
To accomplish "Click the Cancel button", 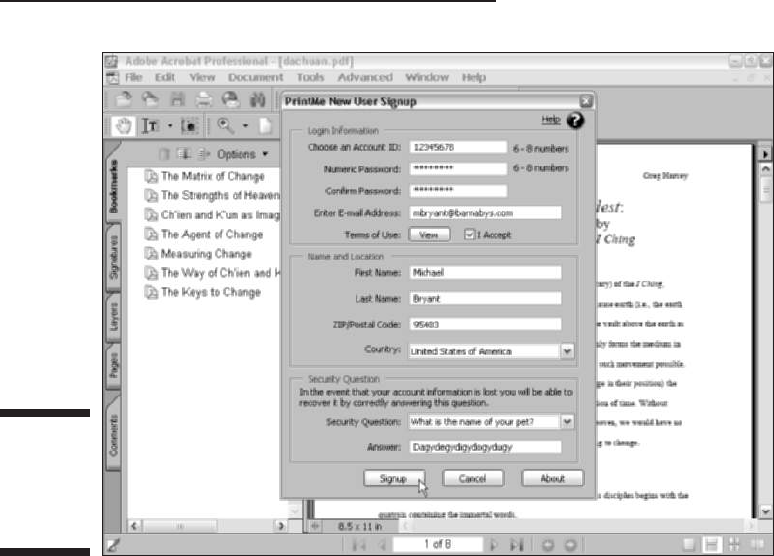I will point(473,478).
